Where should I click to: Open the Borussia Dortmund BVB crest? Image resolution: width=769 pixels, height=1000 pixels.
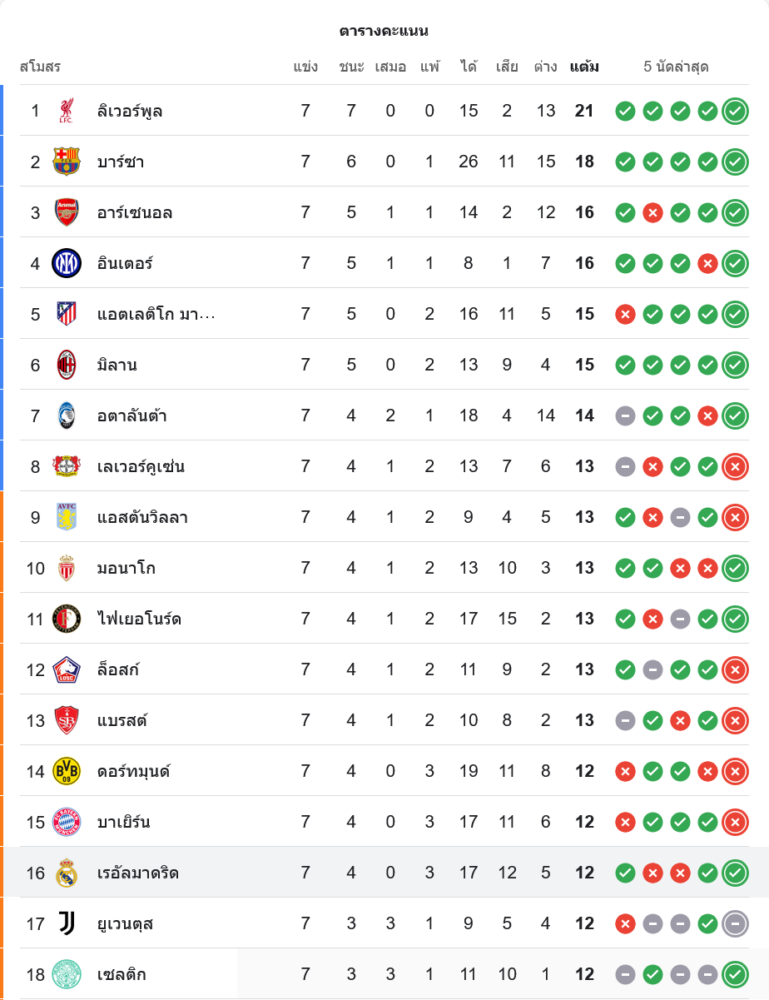66,771
